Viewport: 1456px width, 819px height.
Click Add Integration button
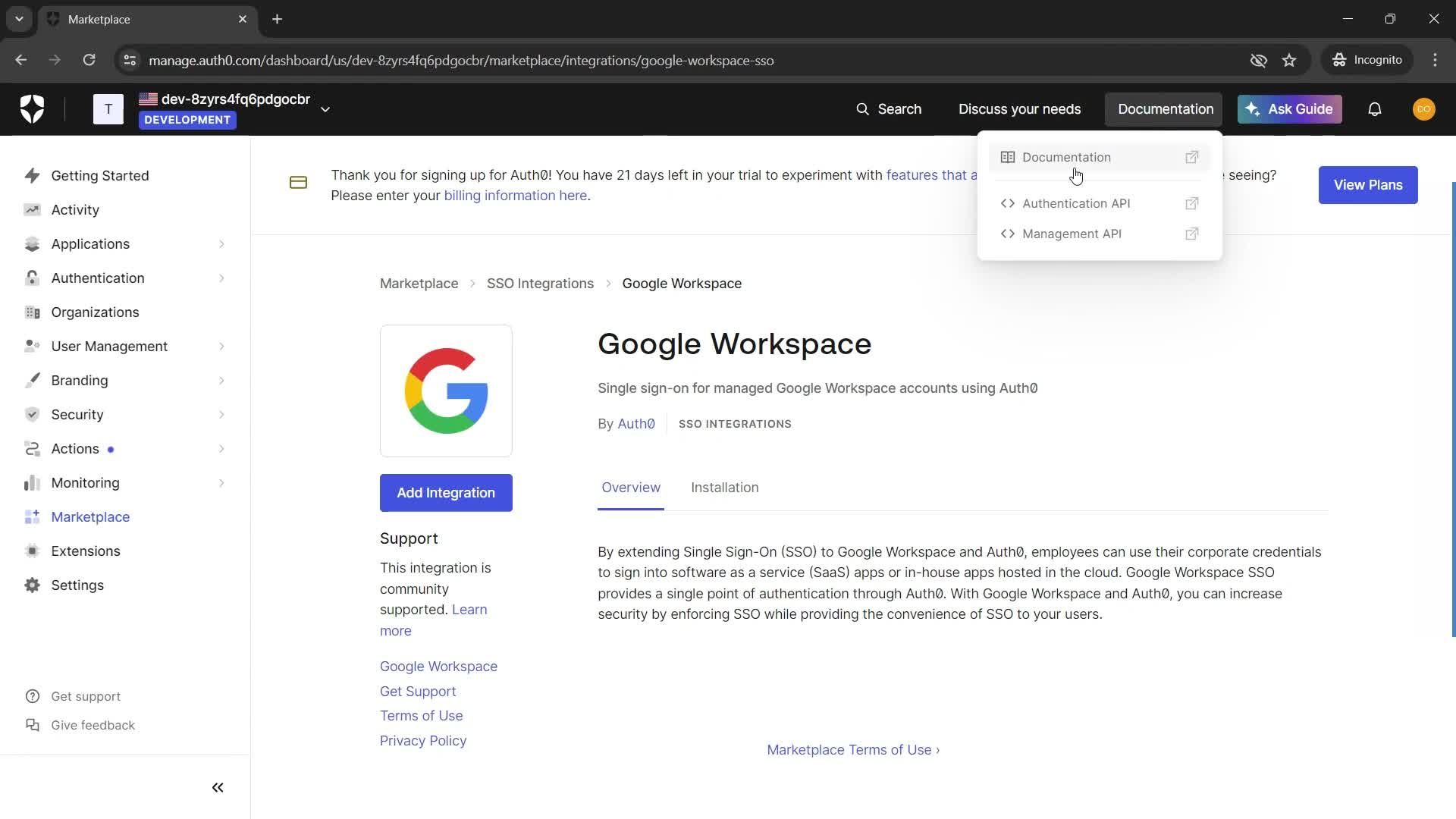click(446, 493)
